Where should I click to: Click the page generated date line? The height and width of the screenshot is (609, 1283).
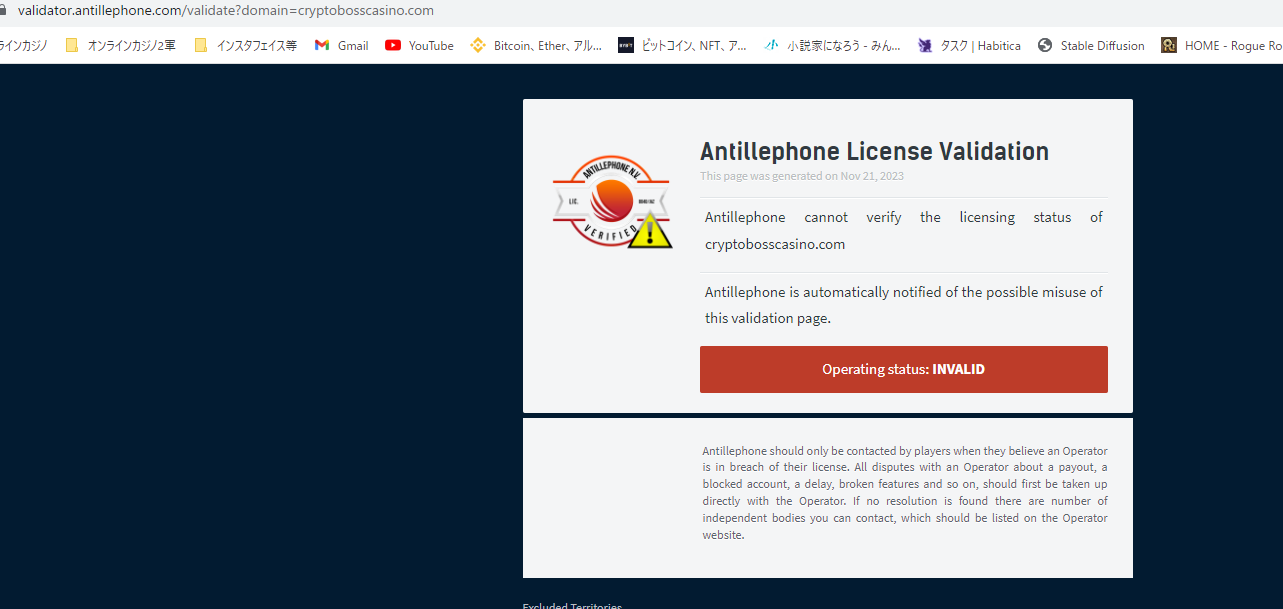(801, 176)
